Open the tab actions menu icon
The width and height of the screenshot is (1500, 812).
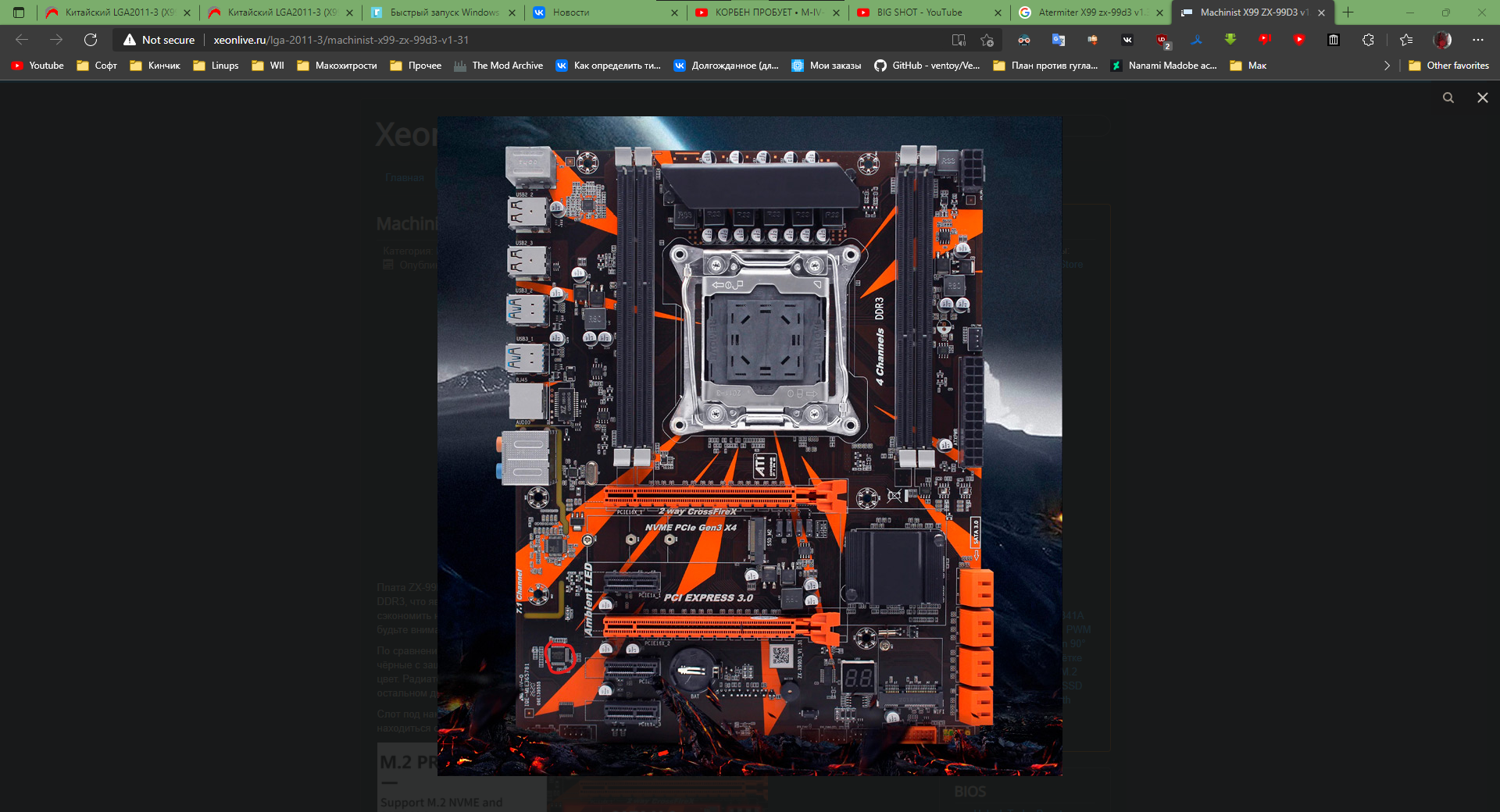point(19,12)
